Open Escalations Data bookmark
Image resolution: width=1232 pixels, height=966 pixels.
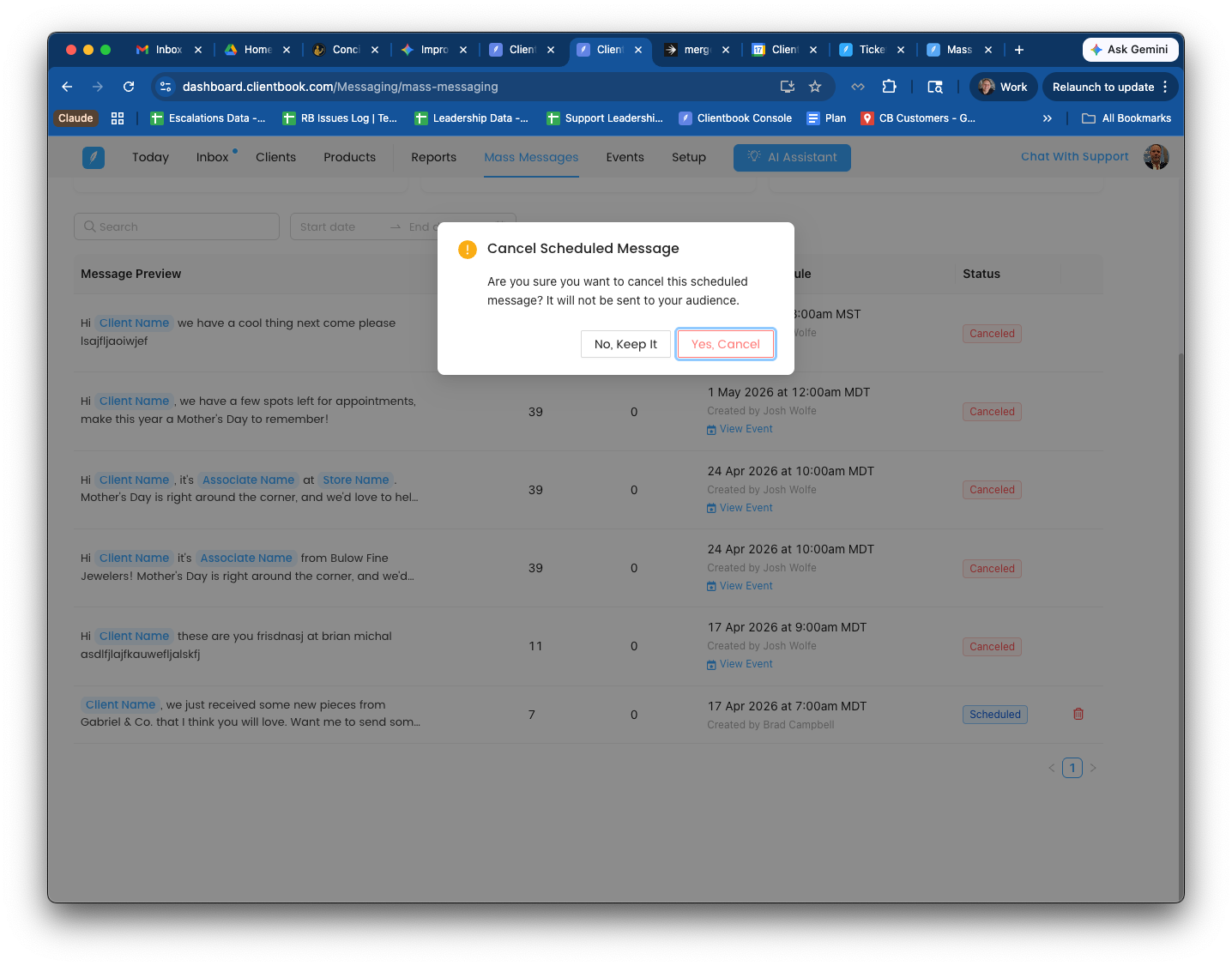[208, 118]
